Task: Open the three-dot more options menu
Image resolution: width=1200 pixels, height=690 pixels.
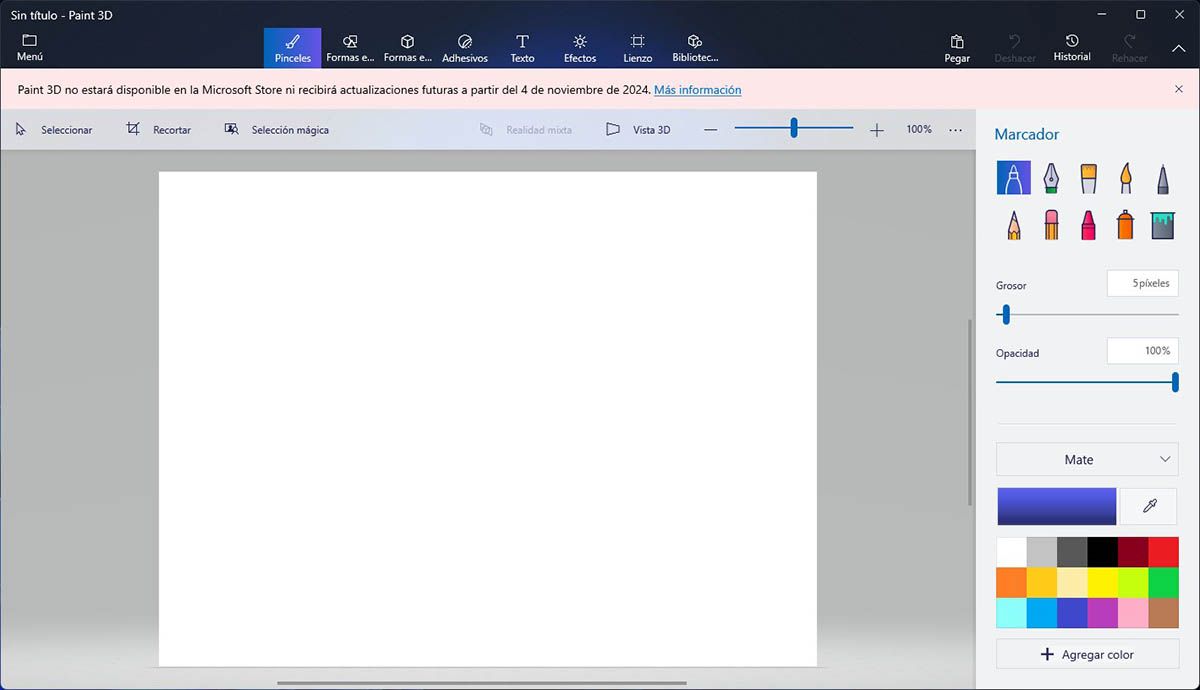Action: (x=955, y=130)
